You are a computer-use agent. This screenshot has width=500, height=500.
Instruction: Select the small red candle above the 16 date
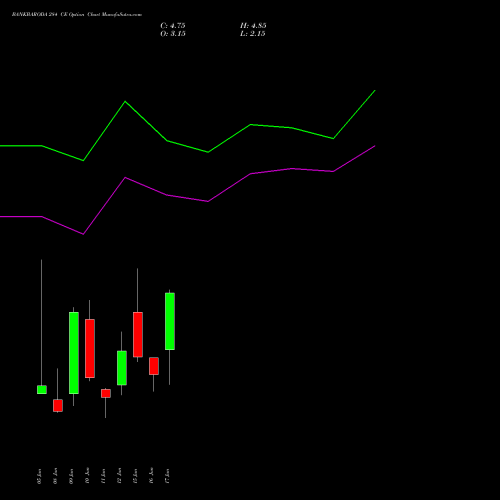click(x=154, y=366)
